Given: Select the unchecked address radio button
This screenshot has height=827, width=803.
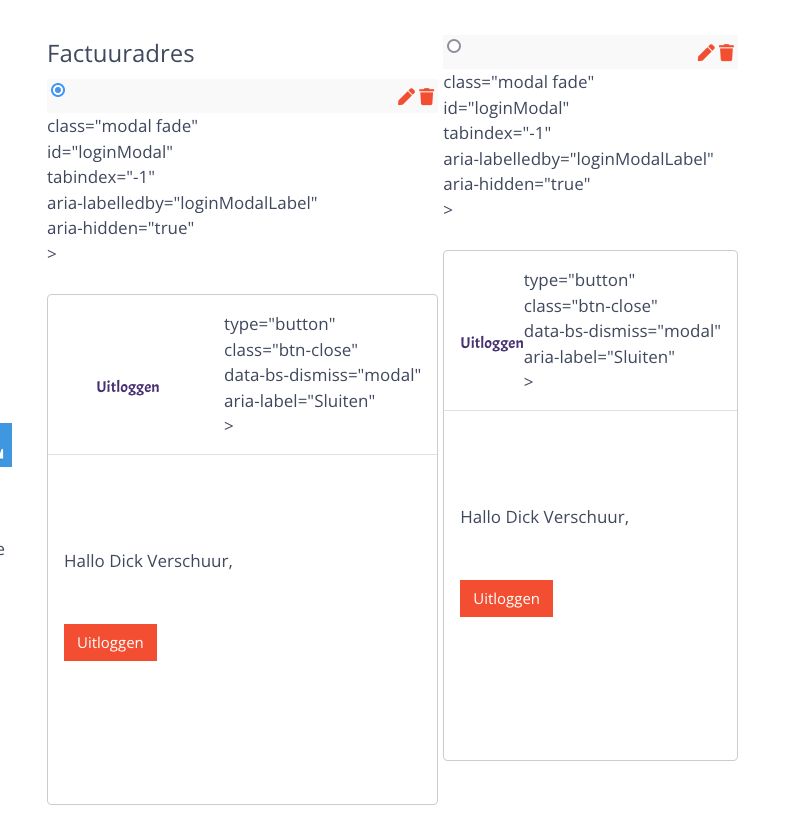Looking at the screenshot, I should 454,46.
